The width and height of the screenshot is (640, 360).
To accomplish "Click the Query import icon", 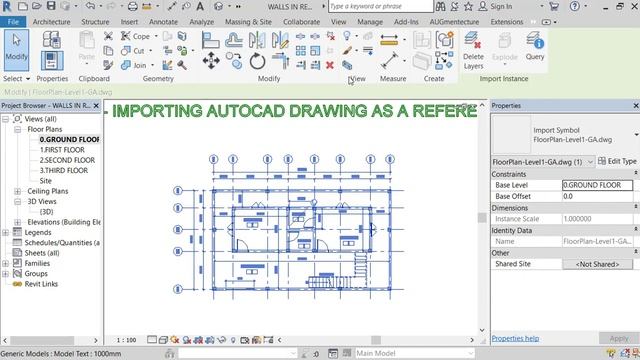I will (x=535, y=46).
